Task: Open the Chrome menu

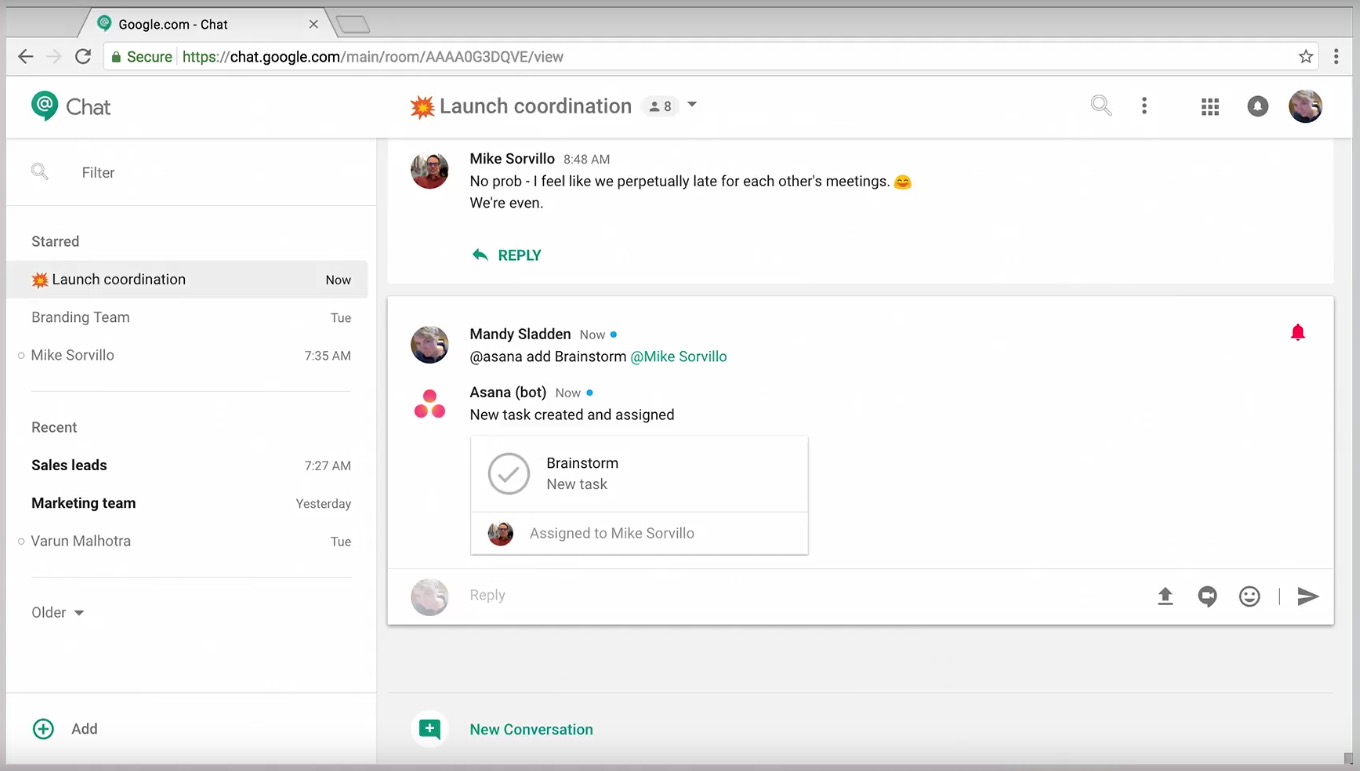Action: (1336, 57)
